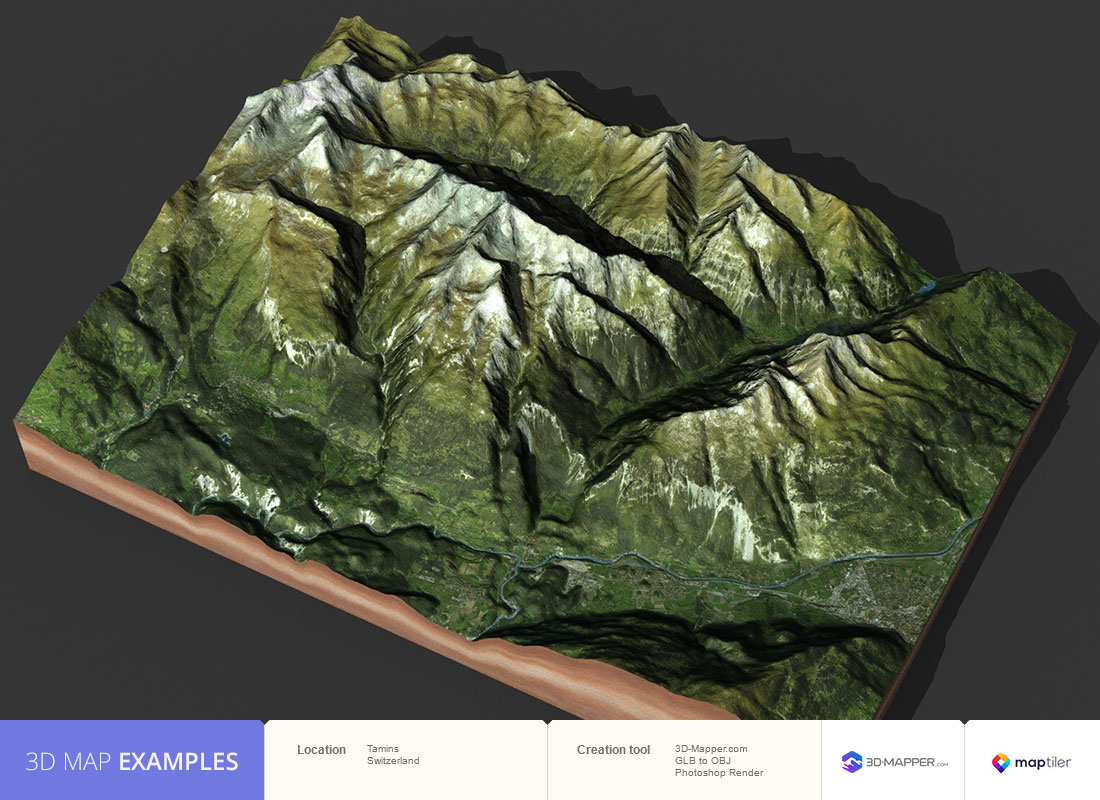Select the Creation tool heading label
1100x800 pixels.
[x=613, y=749]
